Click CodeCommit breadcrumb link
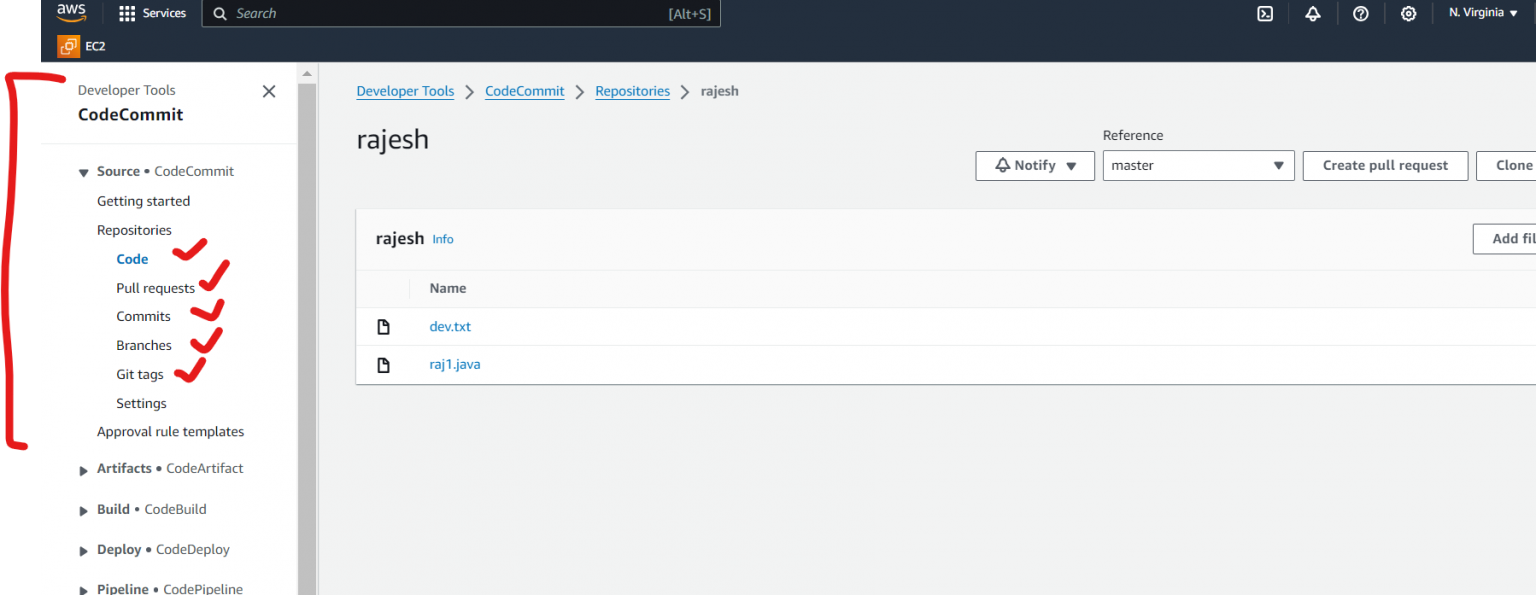 525,91
